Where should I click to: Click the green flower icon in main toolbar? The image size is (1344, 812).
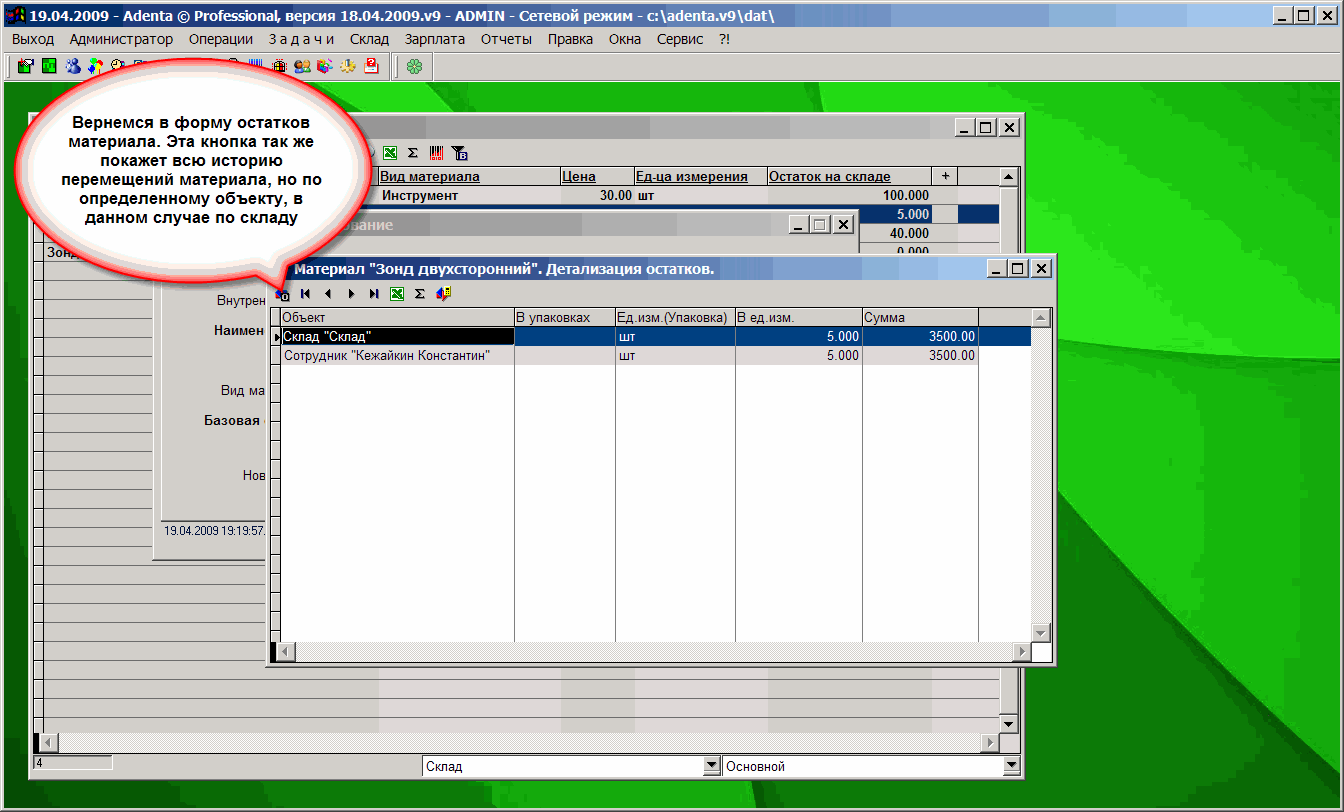(414, 66)
